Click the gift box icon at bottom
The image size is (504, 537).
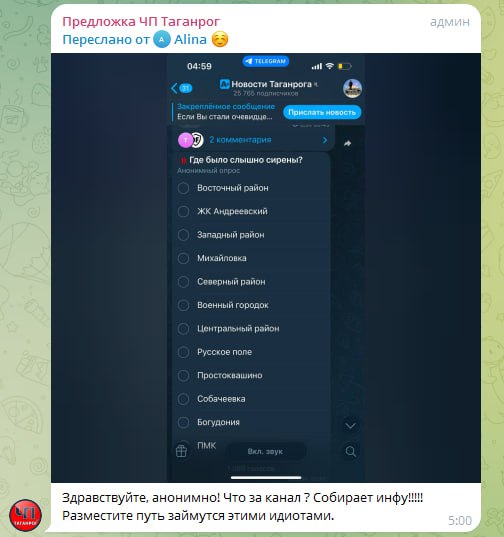pyautogui.click(x=181, y=451)
